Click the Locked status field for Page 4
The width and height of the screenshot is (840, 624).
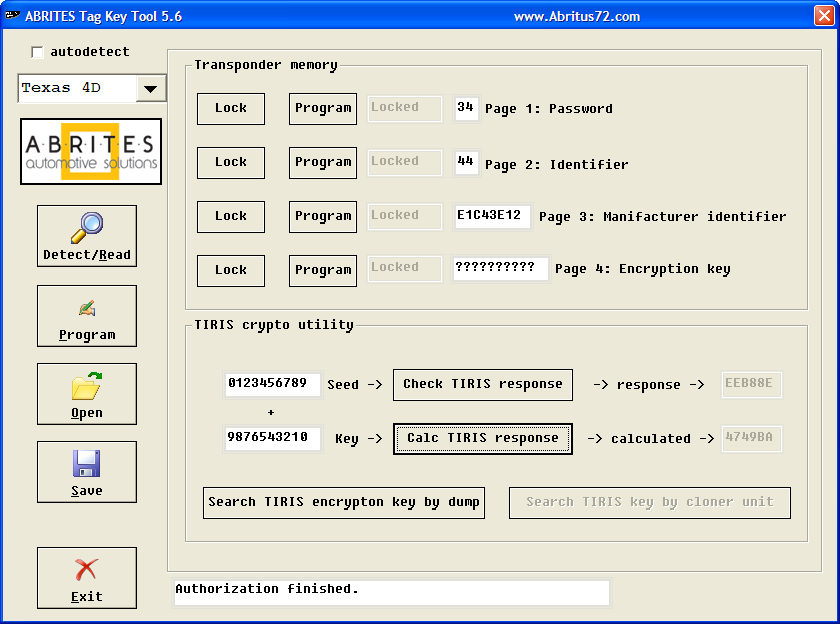[405, 268]
